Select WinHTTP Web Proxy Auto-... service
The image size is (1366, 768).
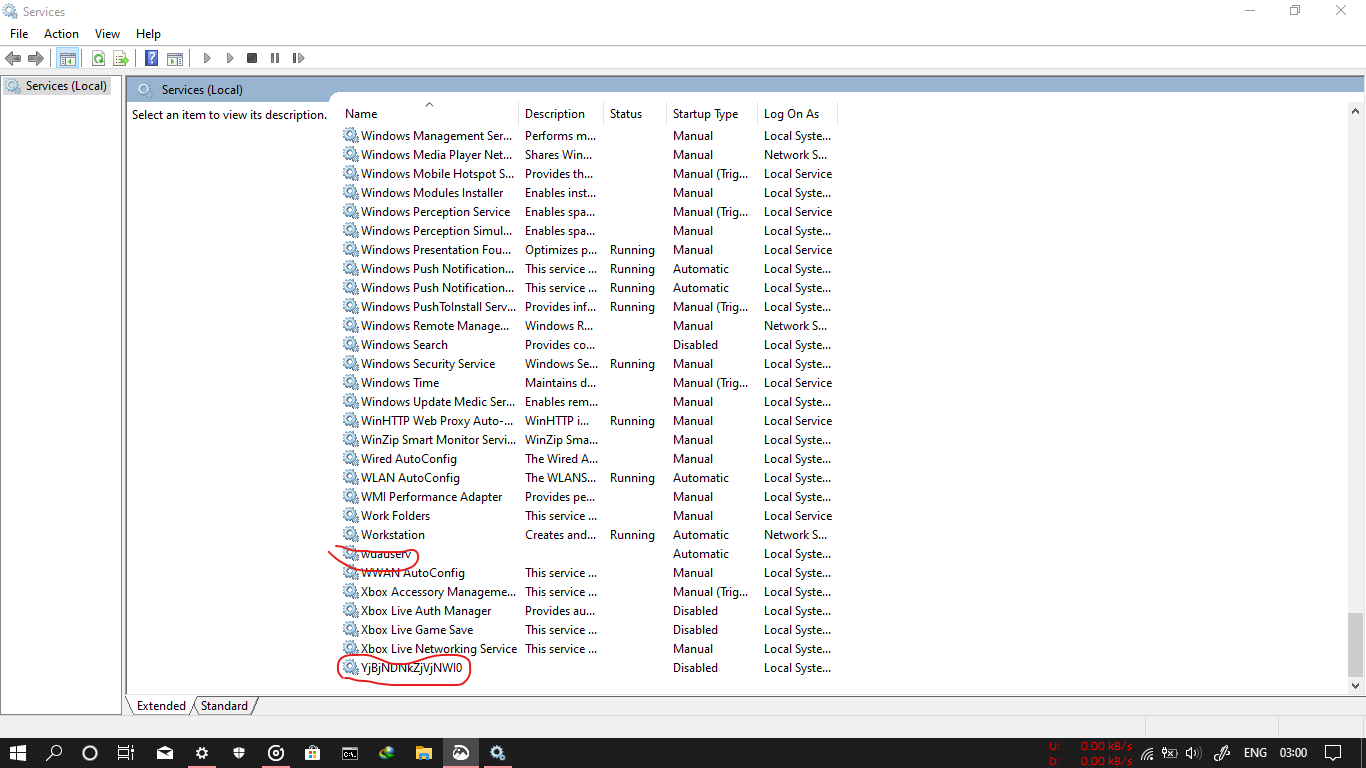click(x=589, y=421)
